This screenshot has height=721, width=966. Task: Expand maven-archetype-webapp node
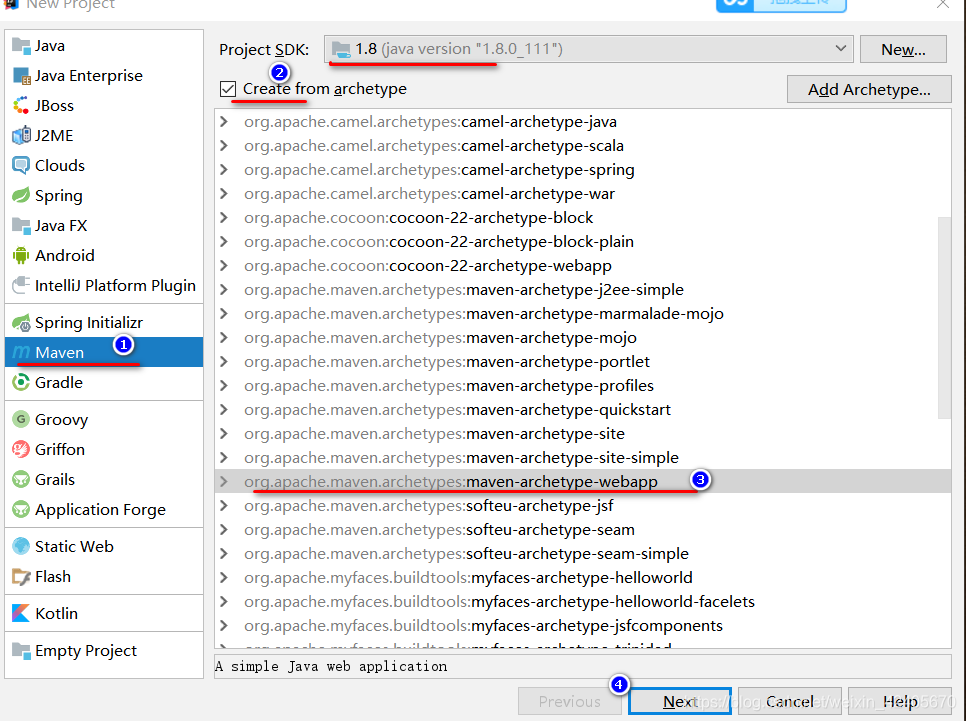click(x=224, y=481)
